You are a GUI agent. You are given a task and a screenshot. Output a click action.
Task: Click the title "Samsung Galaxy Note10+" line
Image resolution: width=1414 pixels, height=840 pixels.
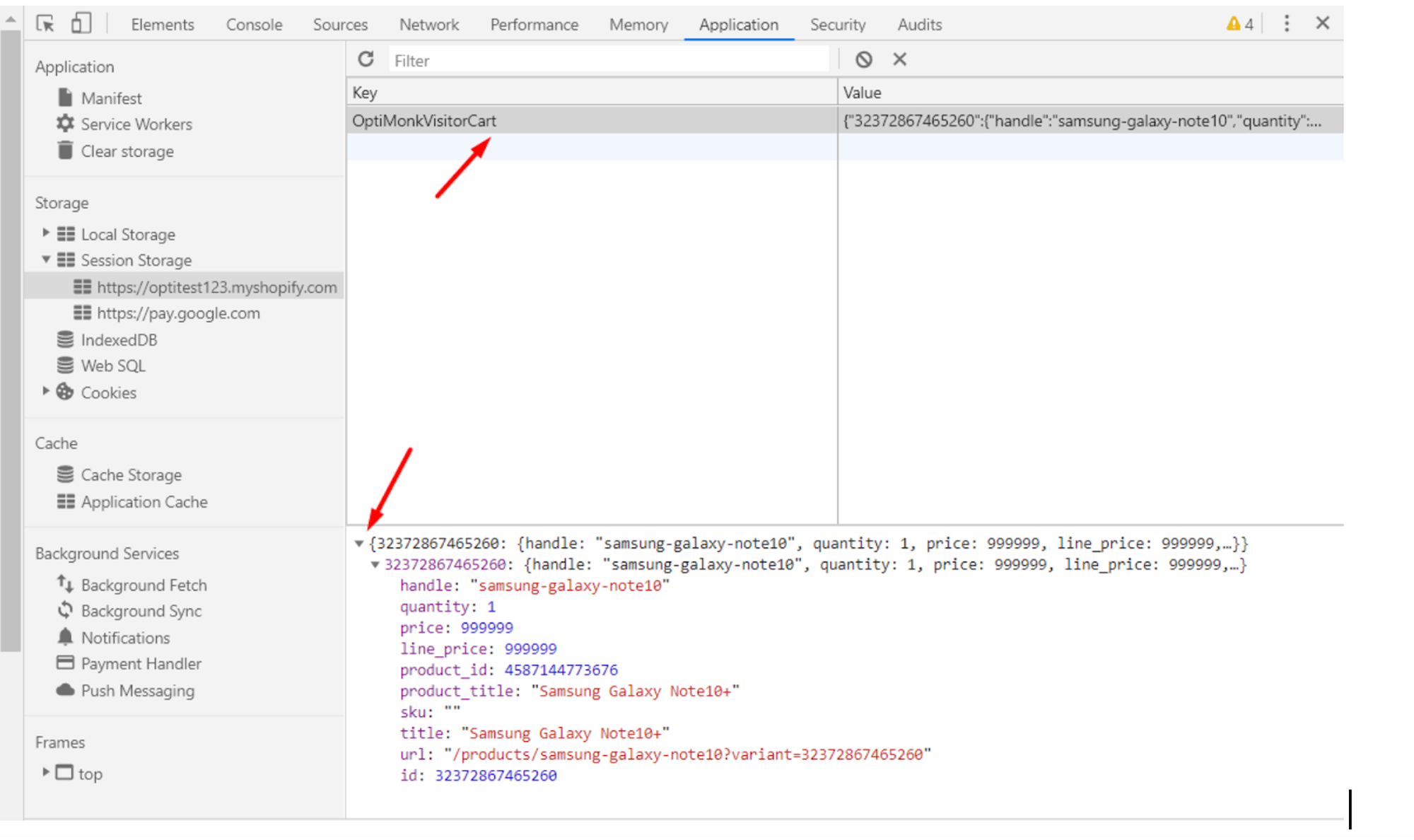click(x=534, y=733)
